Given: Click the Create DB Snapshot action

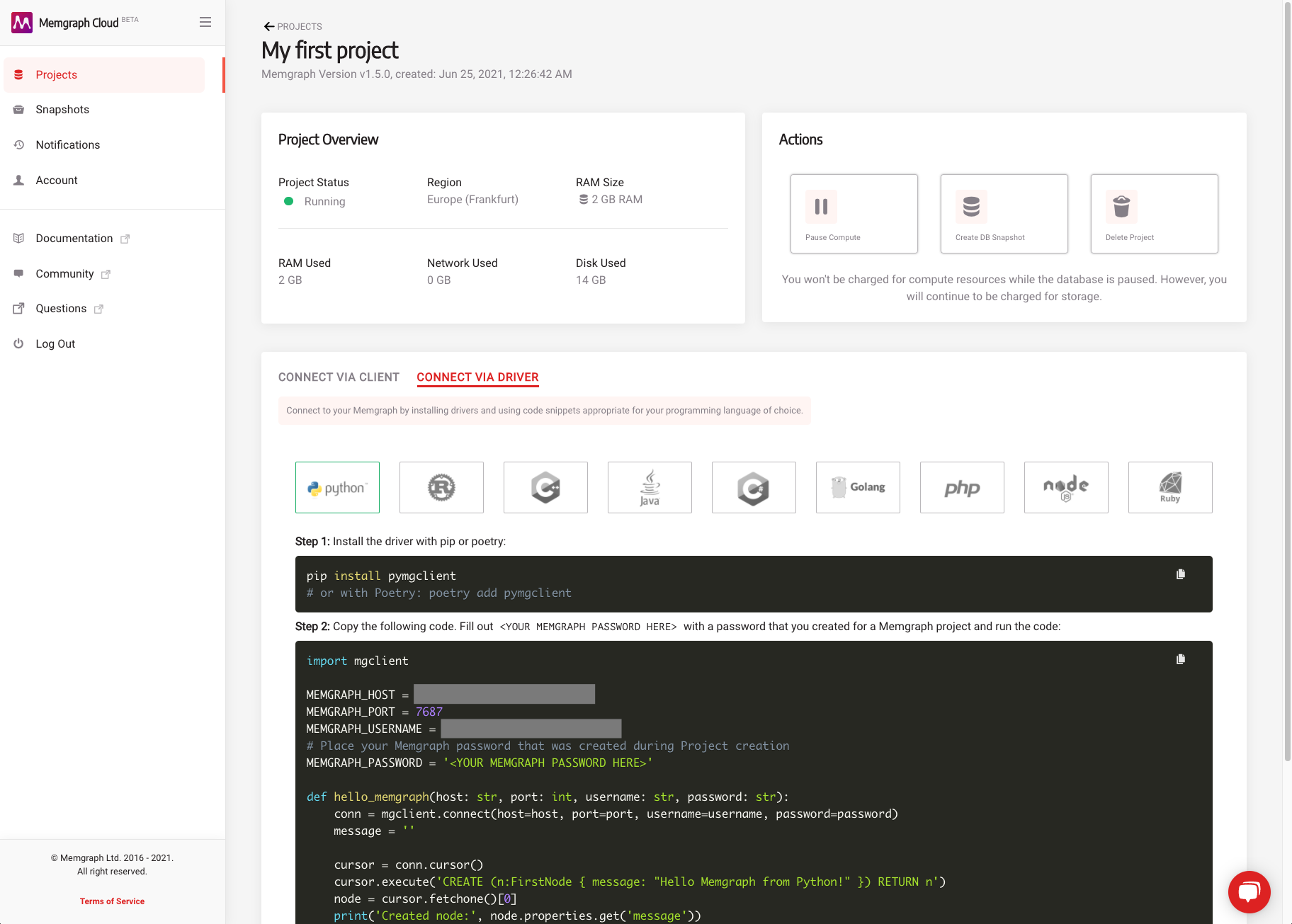Looking at the screenshot, I should pyautogui.click(x=1004, y=214).
